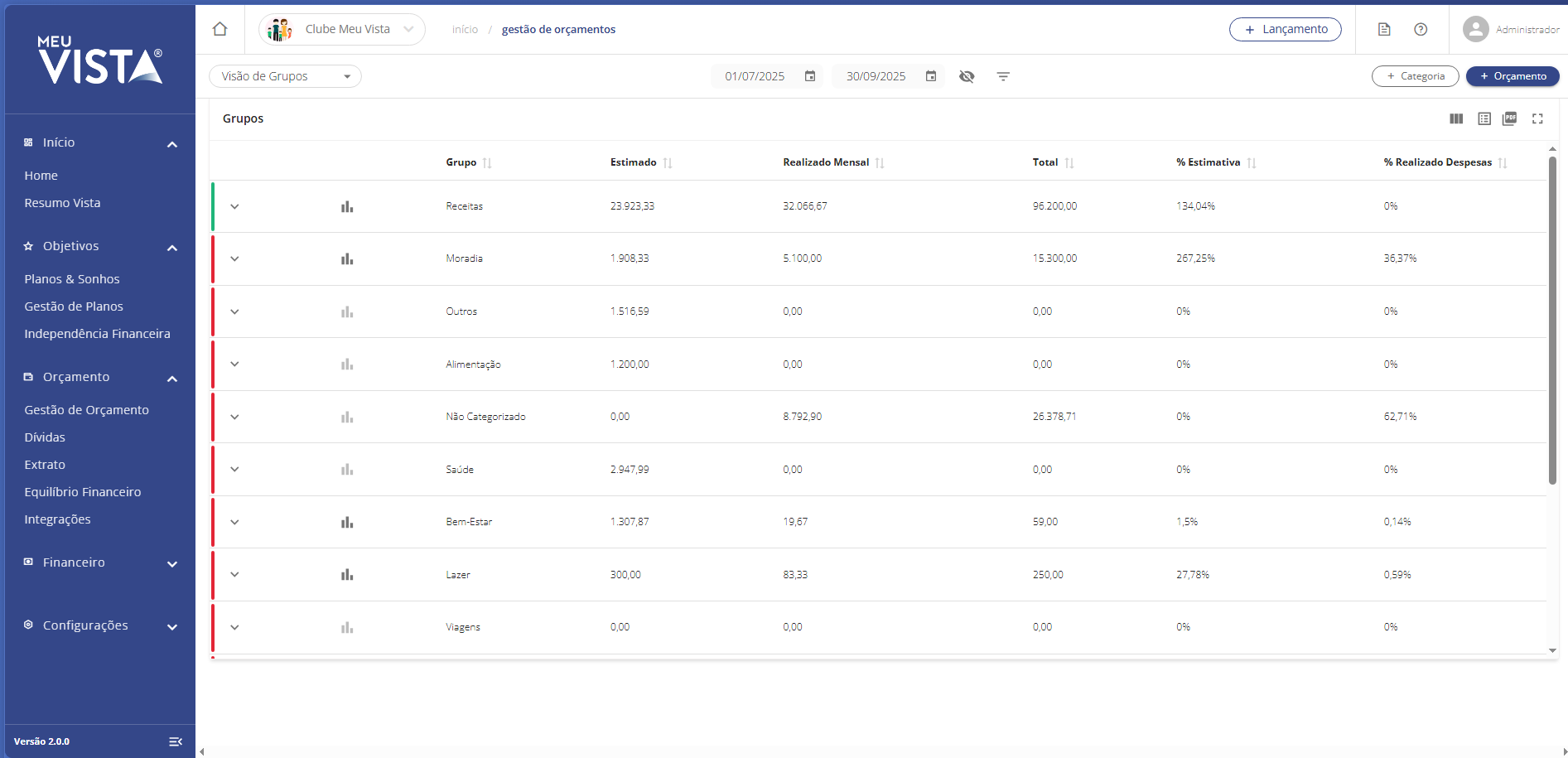Click the + Orçamento button
The height and width of the screenshot is (758, 1568).
pos(1513,76)
